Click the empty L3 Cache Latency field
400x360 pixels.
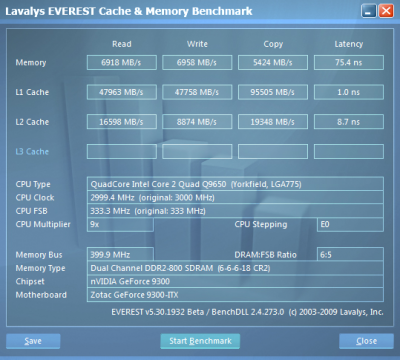(x=349, y=151)
